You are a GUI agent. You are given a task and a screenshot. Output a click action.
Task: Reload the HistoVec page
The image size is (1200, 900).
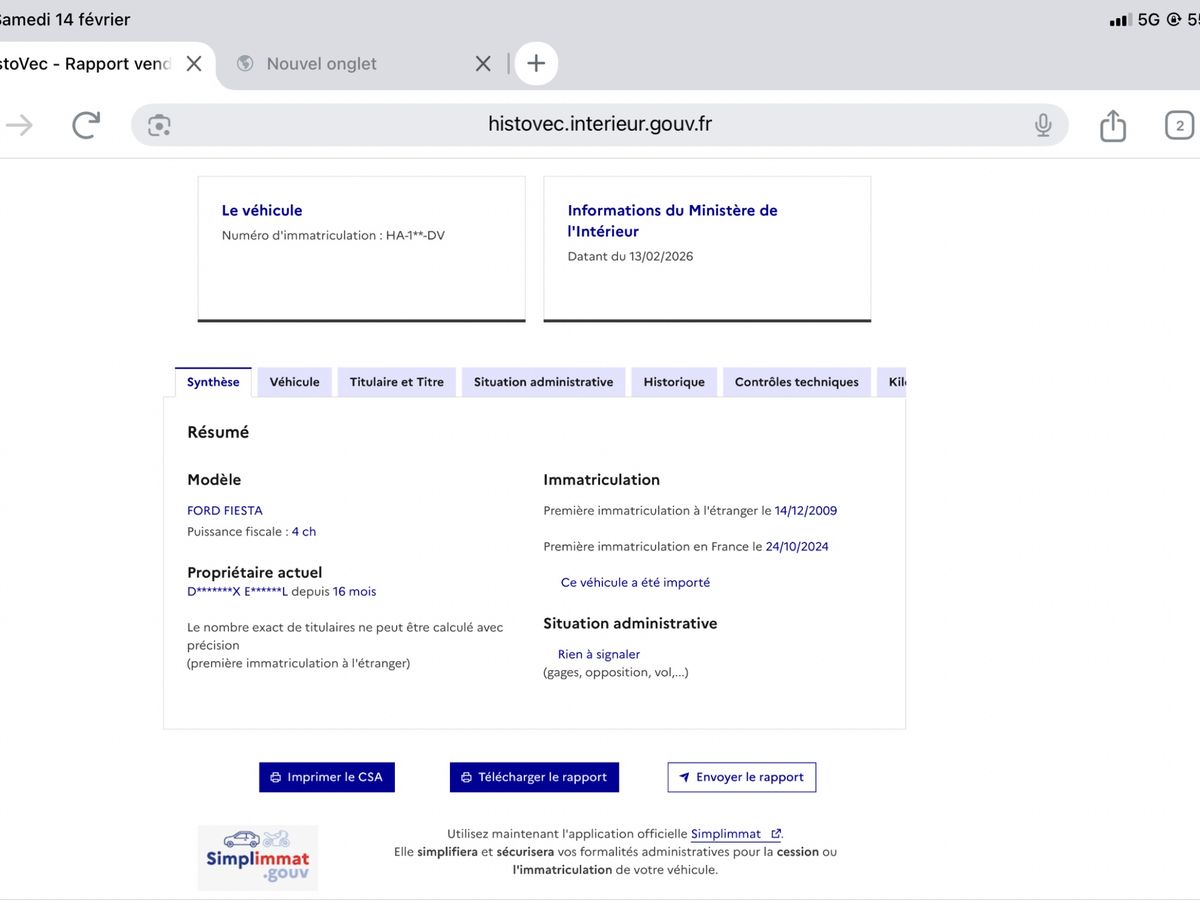[x=86, y=125]
